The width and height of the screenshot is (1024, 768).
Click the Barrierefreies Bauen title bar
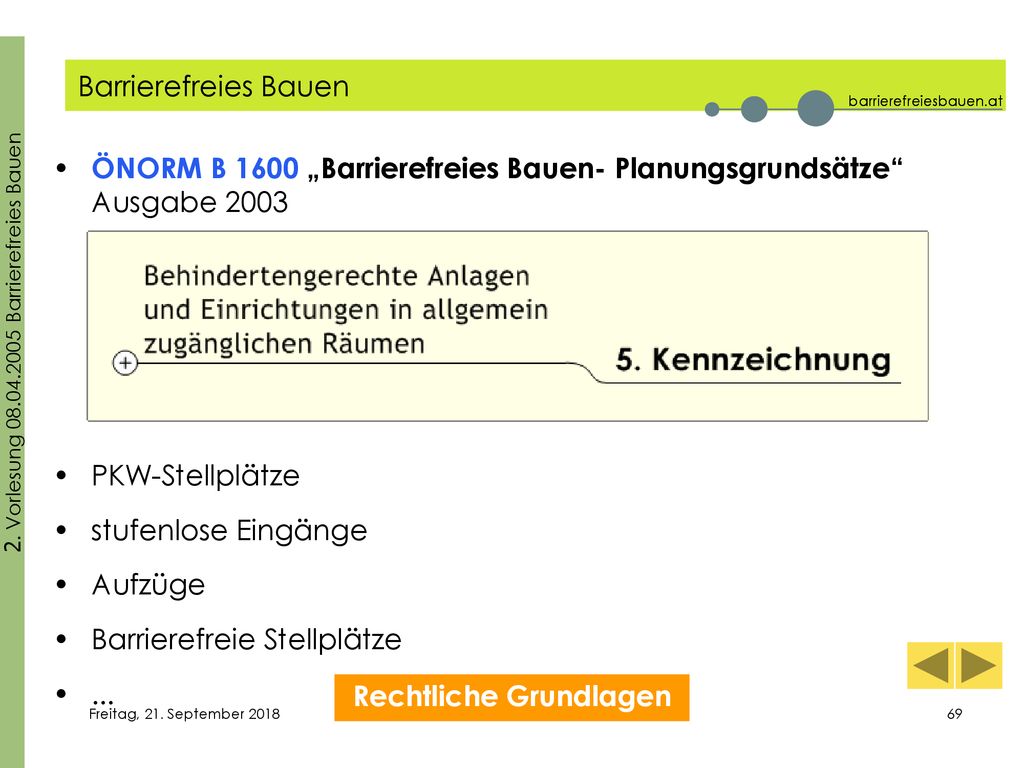point(535,86)
